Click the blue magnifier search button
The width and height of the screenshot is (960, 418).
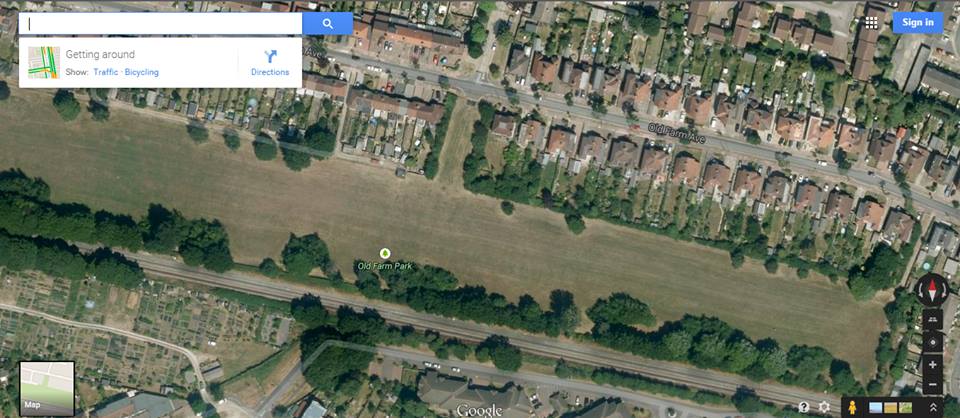(x=328, y=24)
